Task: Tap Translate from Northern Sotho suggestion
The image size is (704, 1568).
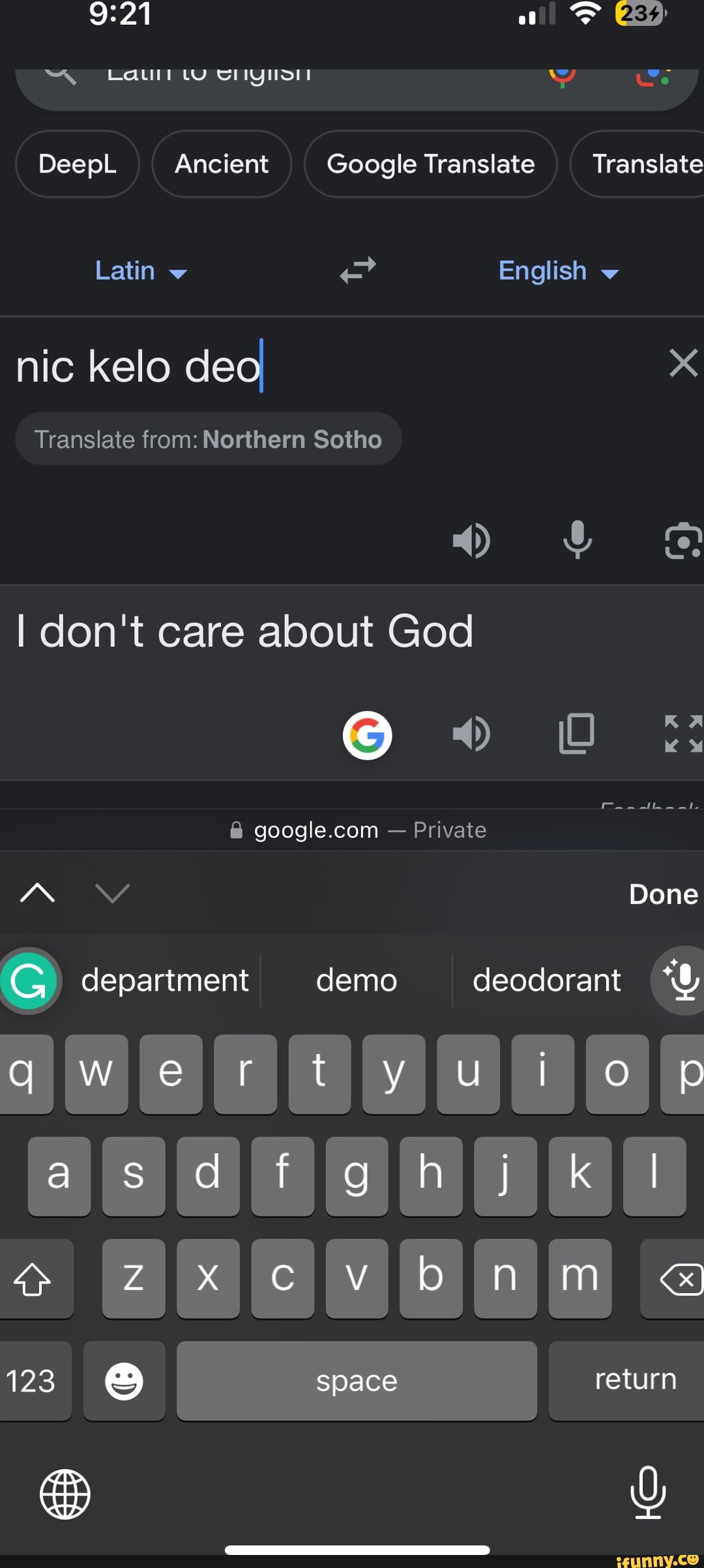Action: coord(208,439)
